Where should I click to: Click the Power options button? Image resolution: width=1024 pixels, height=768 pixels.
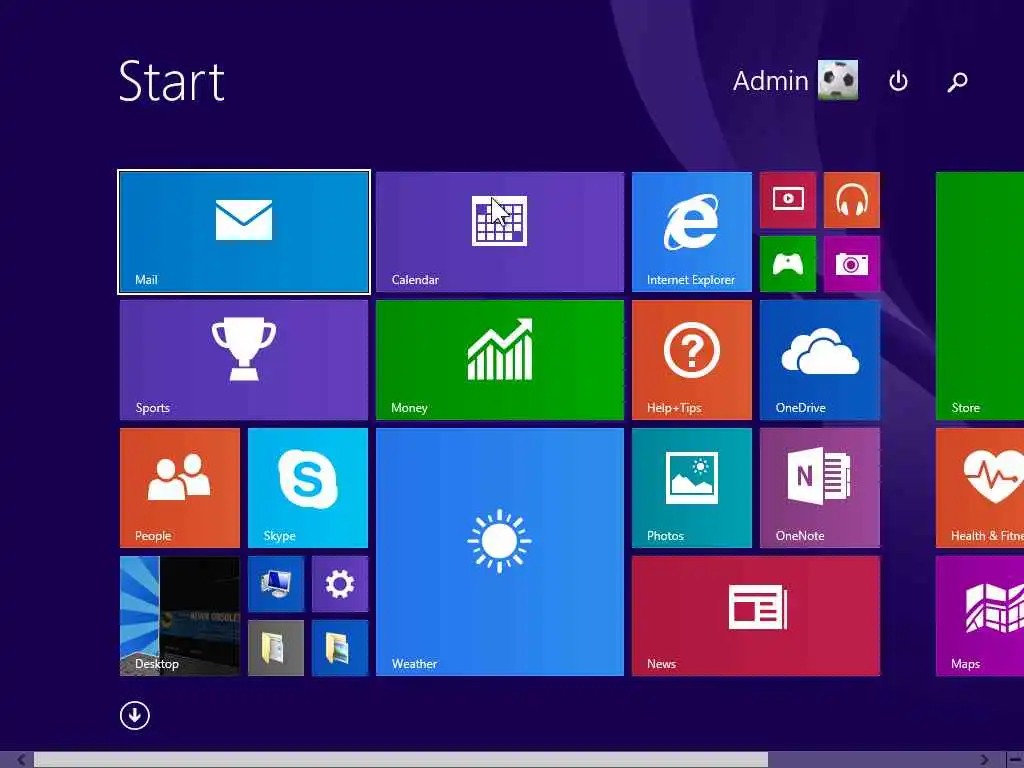click(898, 81)
